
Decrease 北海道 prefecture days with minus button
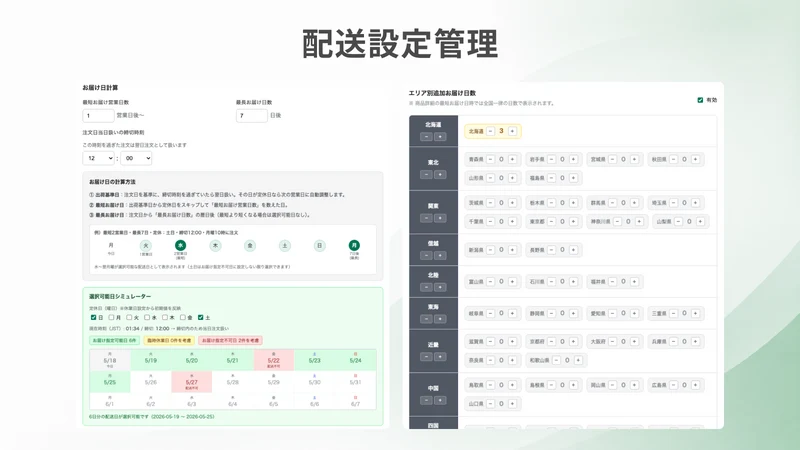(x=490, y=132)
